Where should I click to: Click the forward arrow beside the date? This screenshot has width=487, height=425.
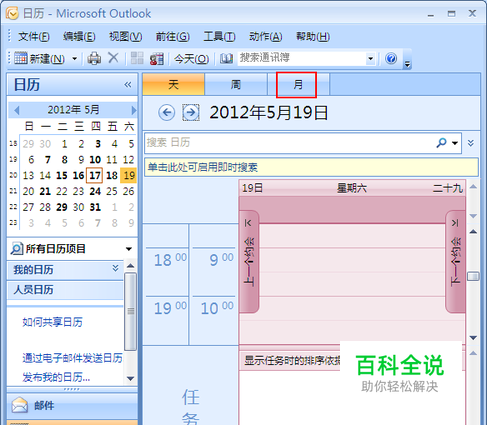(191, 113)
